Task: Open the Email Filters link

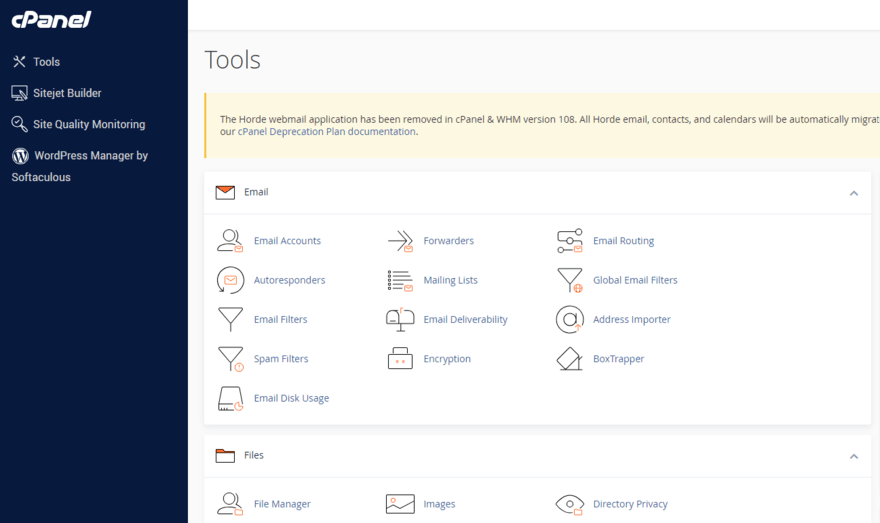Action: (281, 319)
